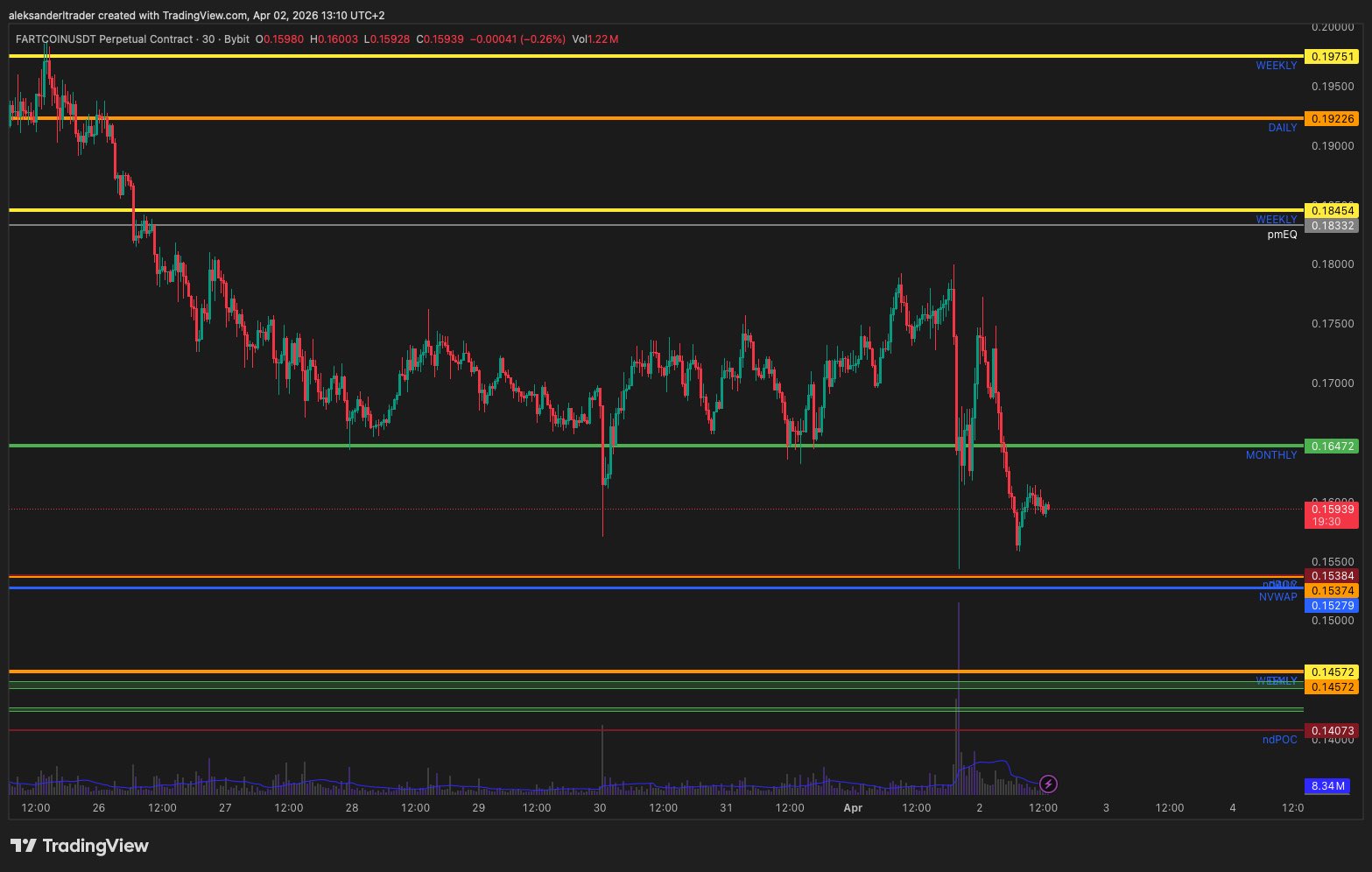This screenshot has height=872, width=1372.
Task: Click the gray 0.18332 pmEQ price tag
Action: (x=1331, y=226)
